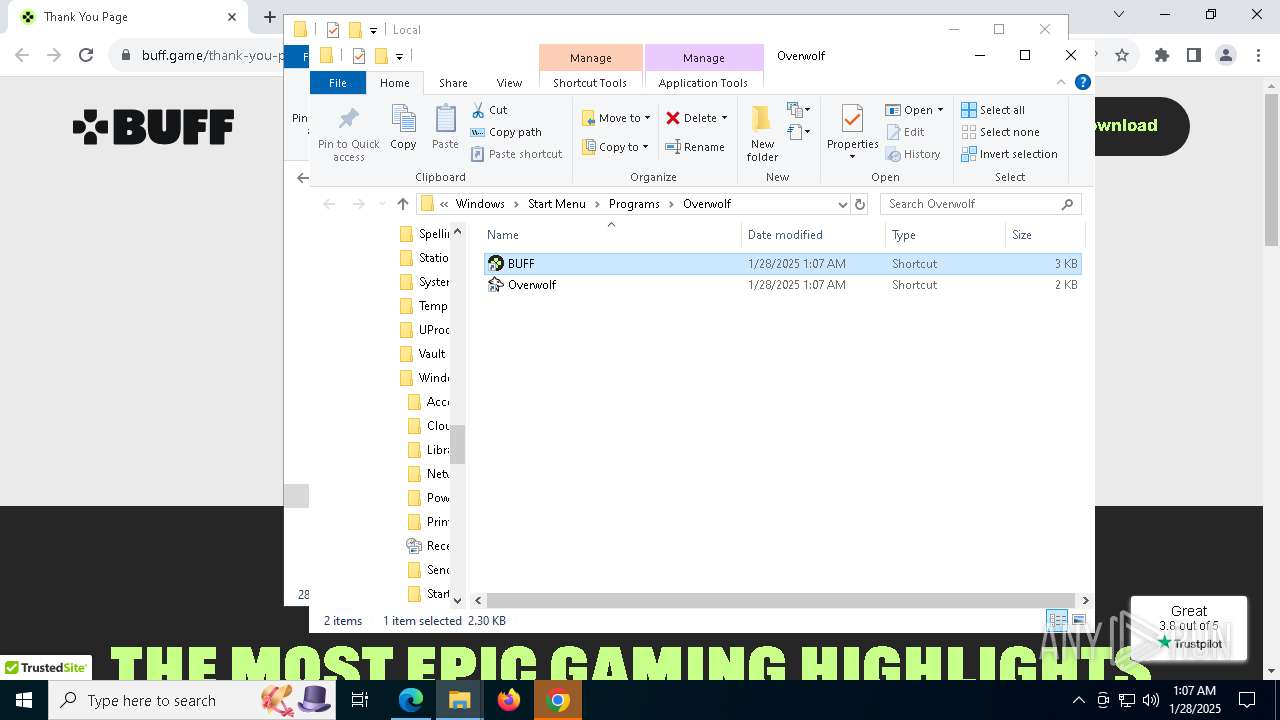
Task: Switch to the View ribbon tab
Action: (x=509, y=83)
